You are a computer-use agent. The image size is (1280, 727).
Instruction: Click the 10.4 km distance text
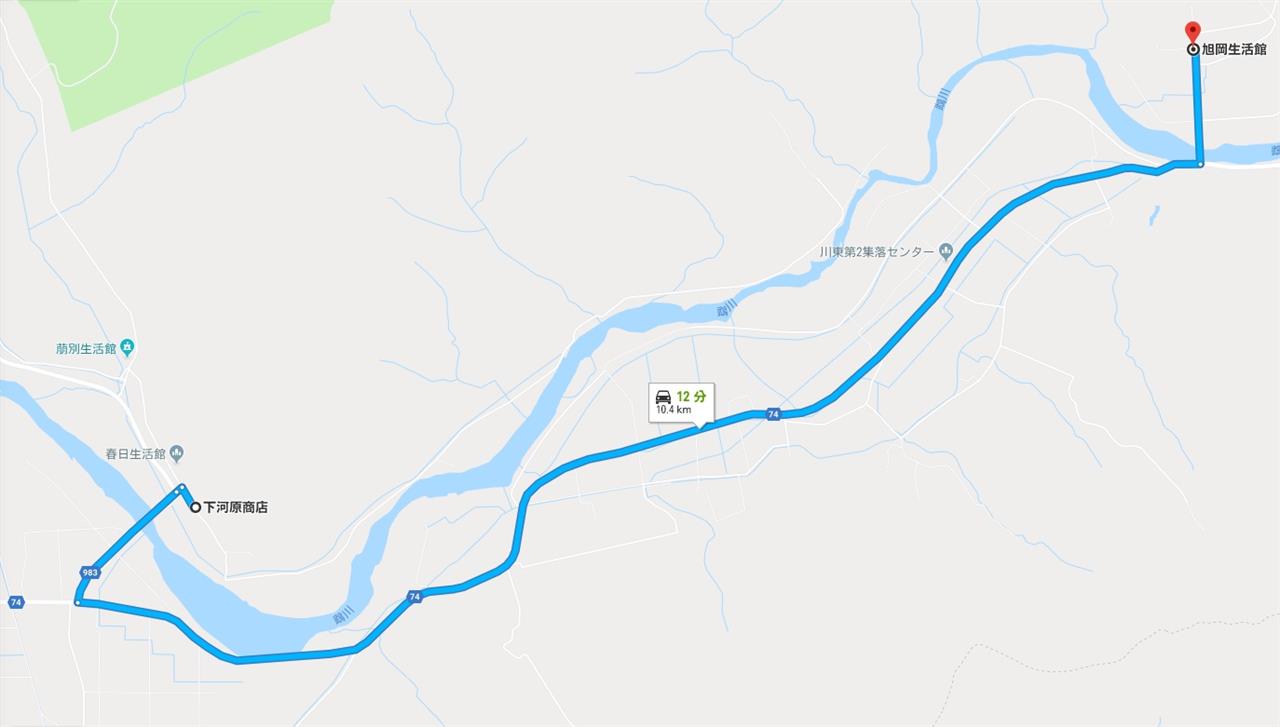tap(673, 410)
